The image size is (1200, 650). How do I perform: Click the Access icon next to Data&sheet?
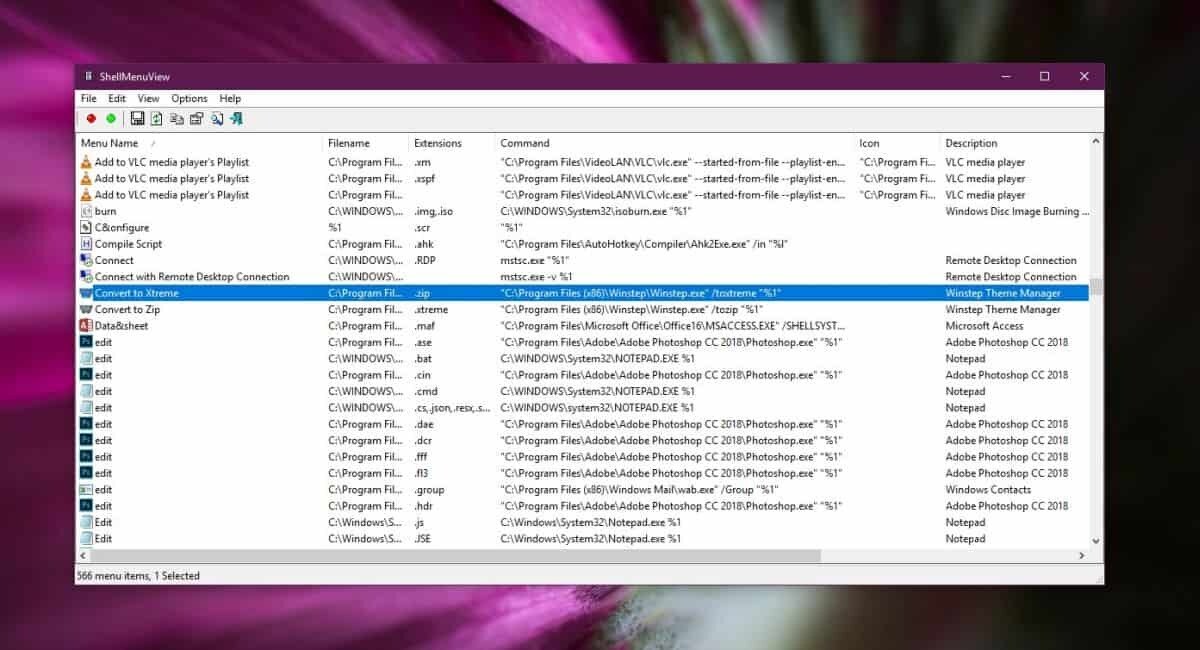87,325
